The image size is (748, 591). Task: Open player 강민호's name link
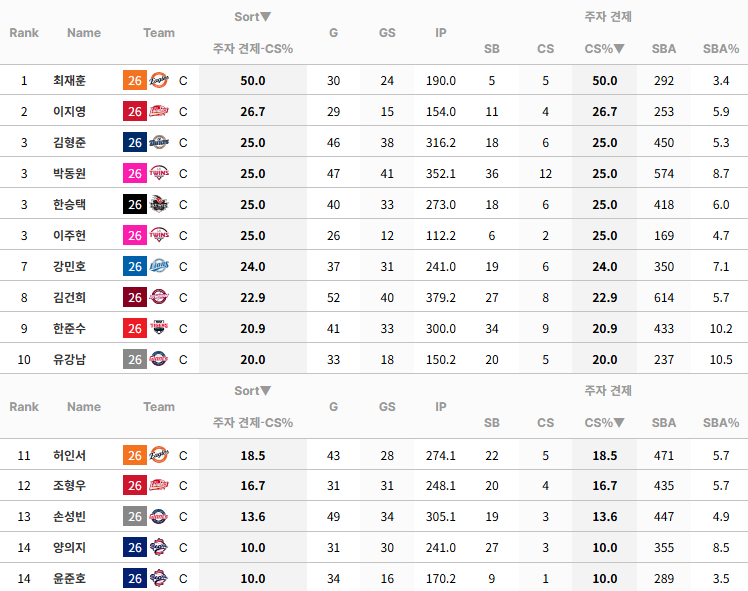69,266
